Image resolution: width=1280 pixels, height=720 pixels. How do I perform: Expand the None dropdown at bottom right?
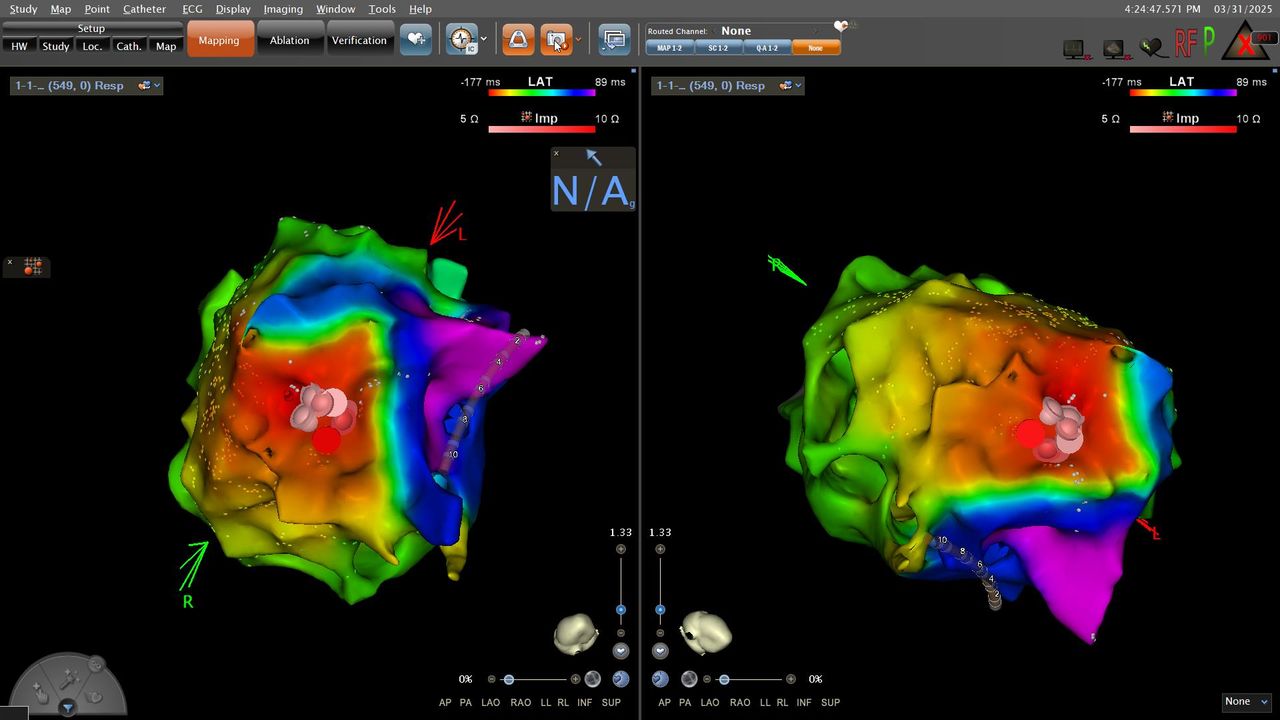pyautogui.click(x=1246, y=702)
